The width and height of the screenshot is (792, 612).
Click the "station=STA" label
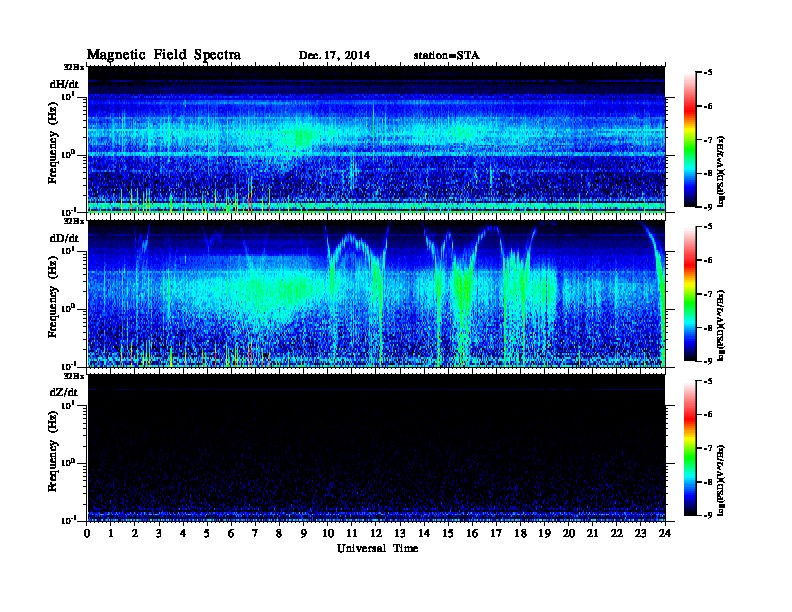[447, 56]
